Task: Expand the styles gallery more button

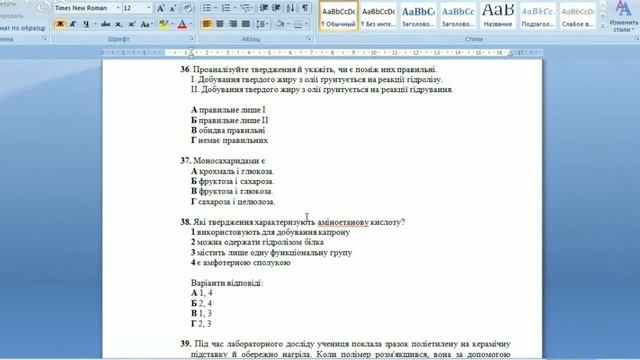Action: [x=602, y=27]
